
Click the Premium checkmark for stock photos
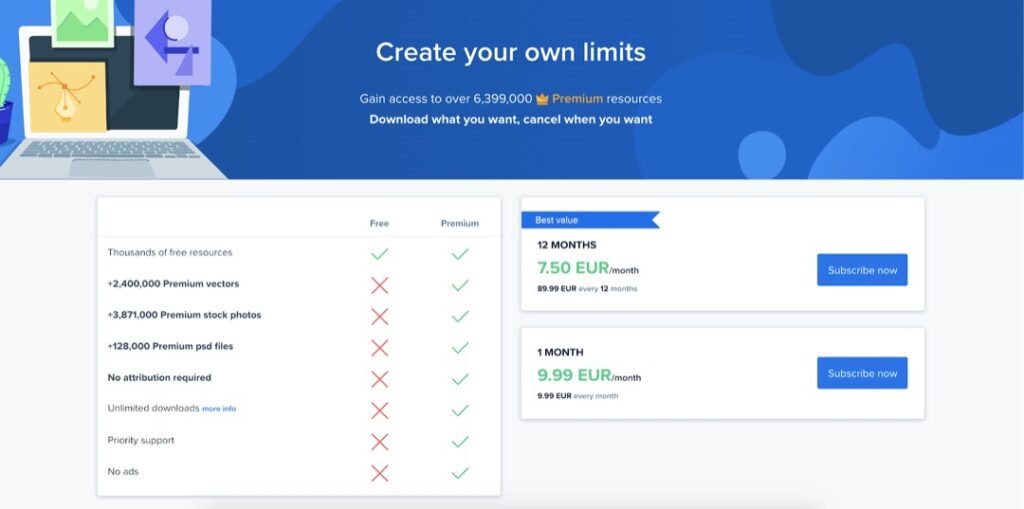click(x=460, y=316)
